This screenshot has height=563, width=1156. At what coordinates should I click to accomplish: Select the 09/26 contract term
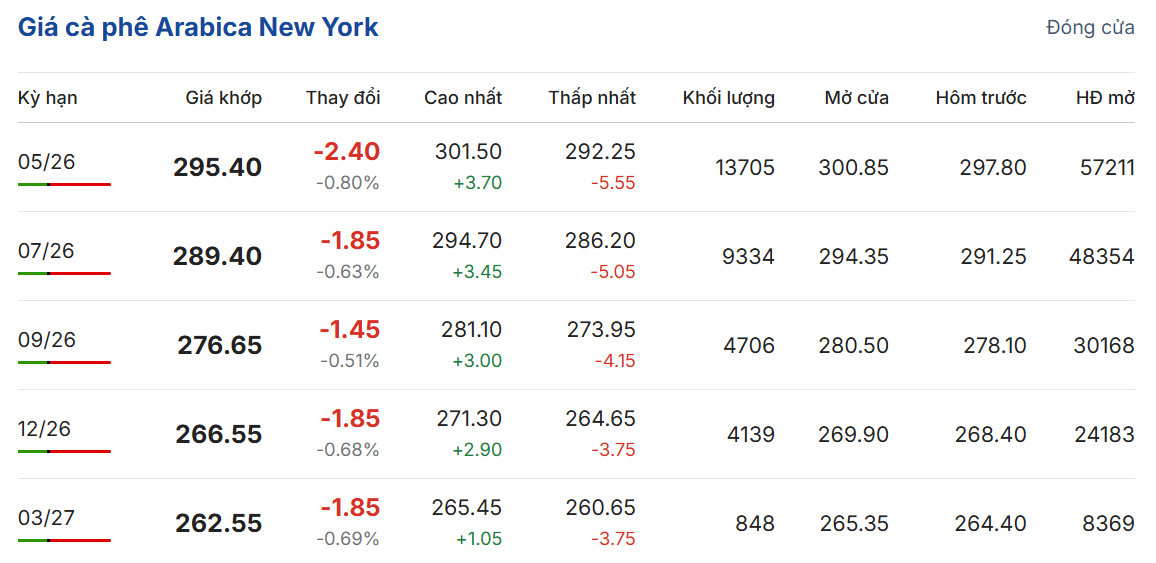47,340
